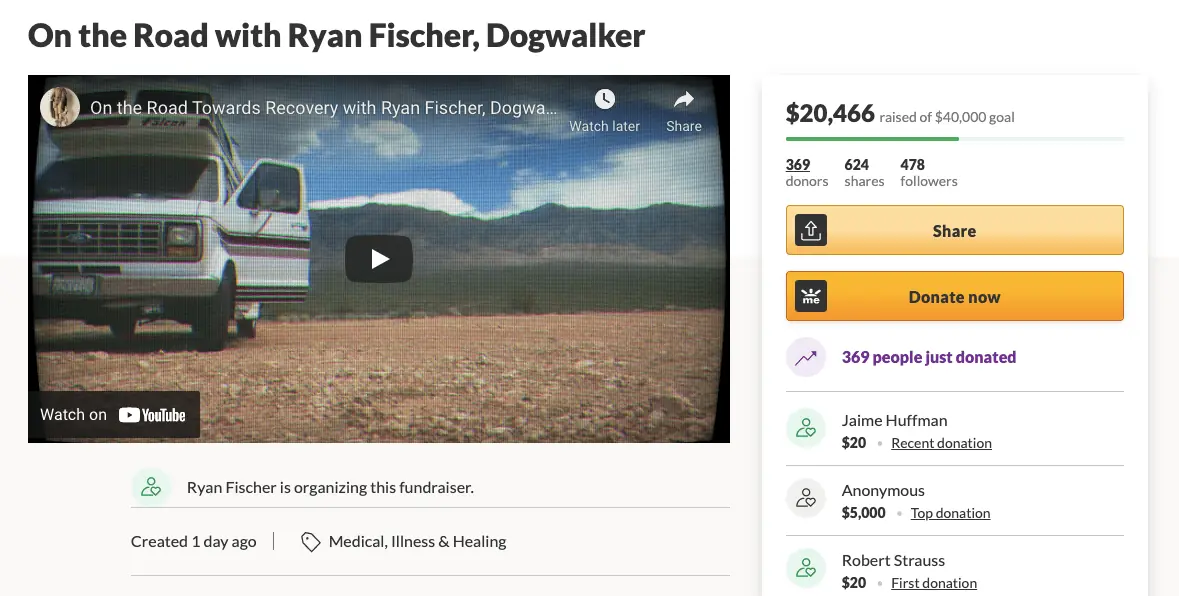View the Recent donation link

pyautogui.click(x=941, y=443)
